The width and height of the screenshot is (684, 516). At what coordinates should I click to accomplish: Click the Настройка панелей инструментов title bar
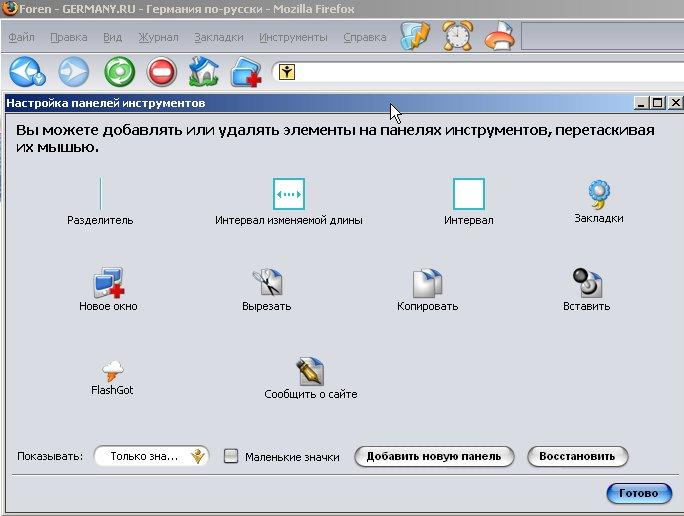click(318, 103)
